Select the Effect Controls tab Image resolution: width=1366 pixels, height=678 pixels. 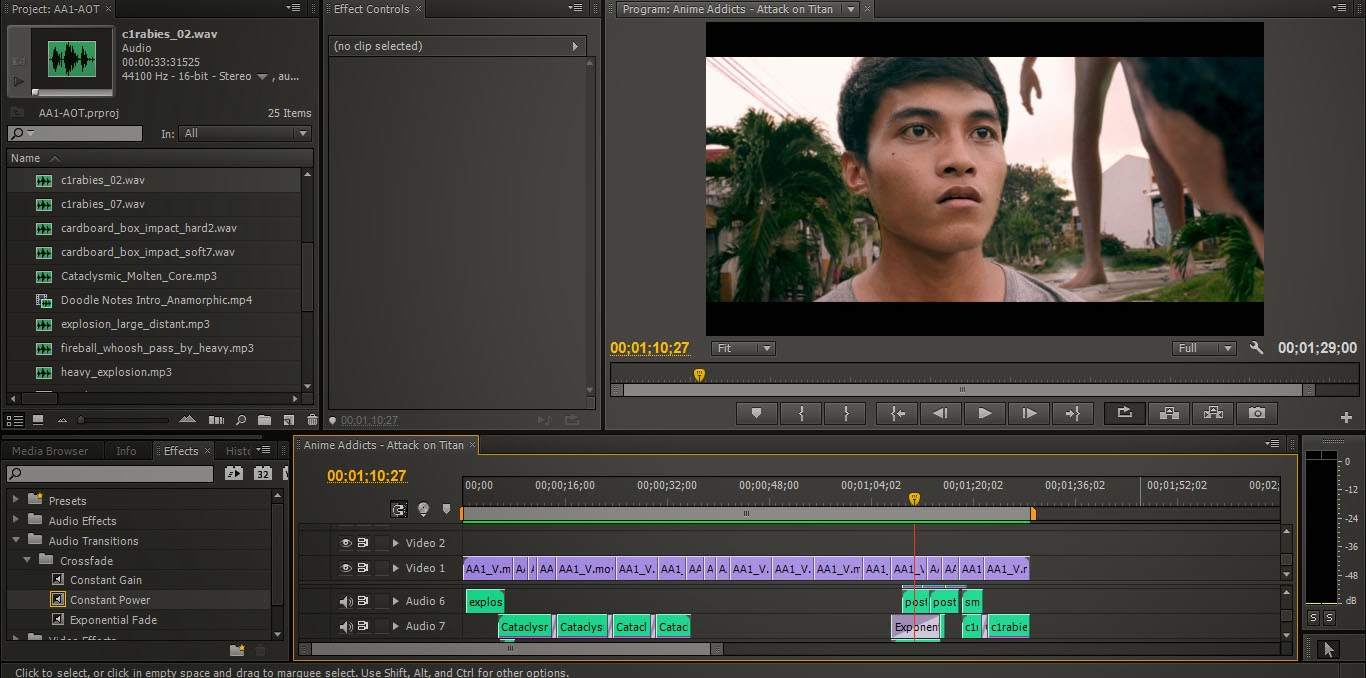(372, 9)
